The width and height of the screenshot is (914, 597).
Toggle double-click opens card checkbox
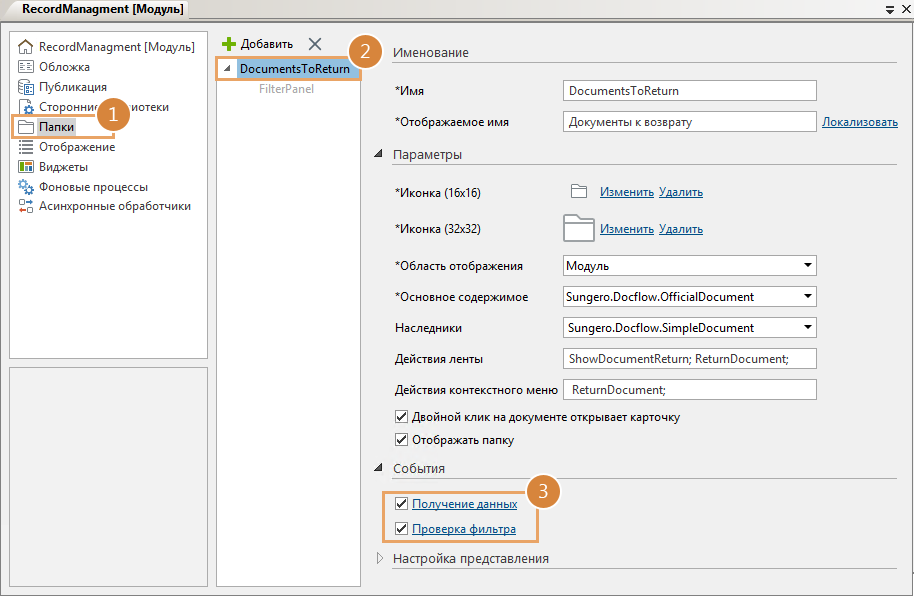(402, 417)
